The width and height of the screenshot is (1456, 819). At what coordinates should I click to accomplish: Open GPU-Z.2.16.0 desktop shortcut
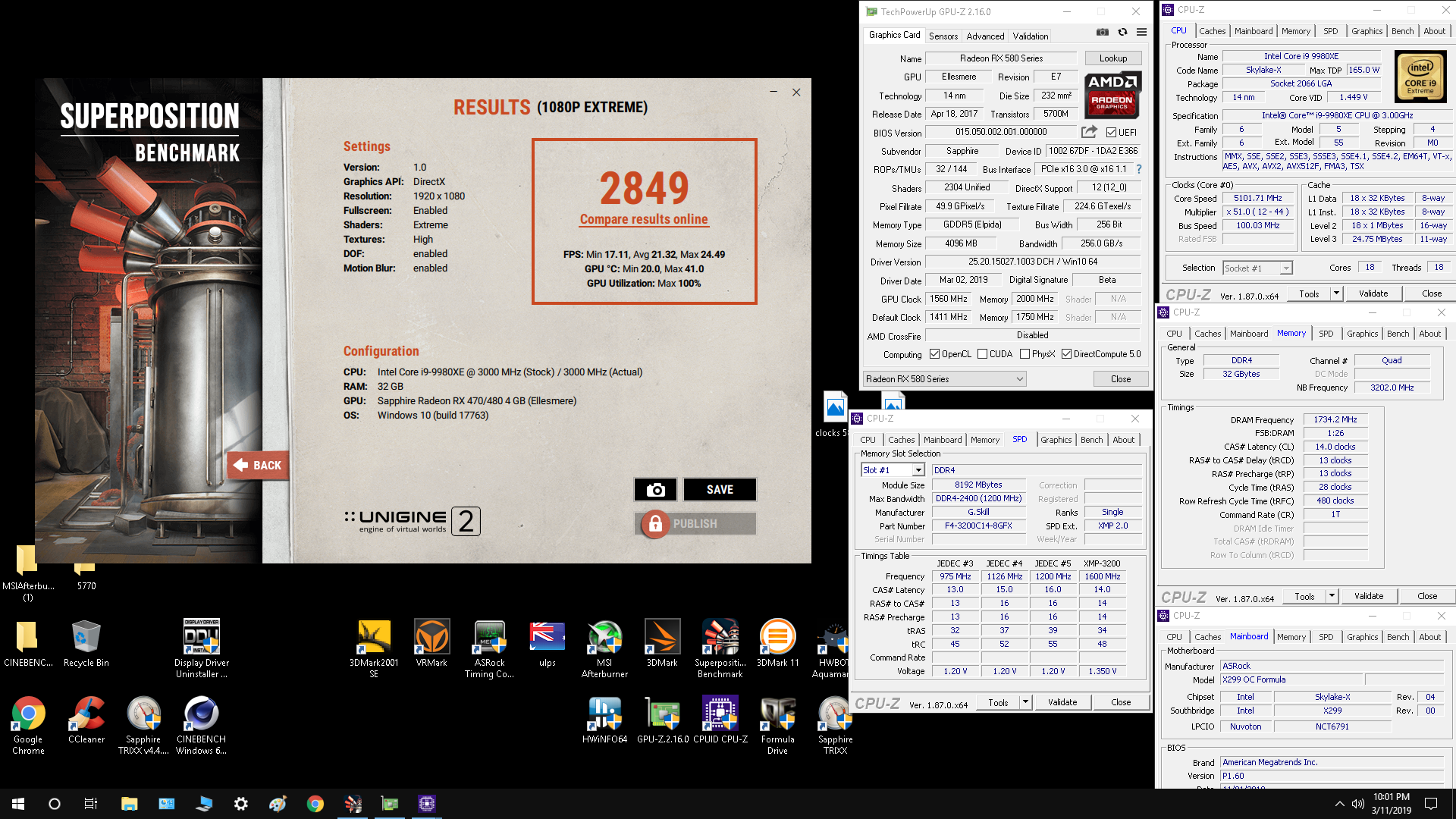(x=663, y=720)
